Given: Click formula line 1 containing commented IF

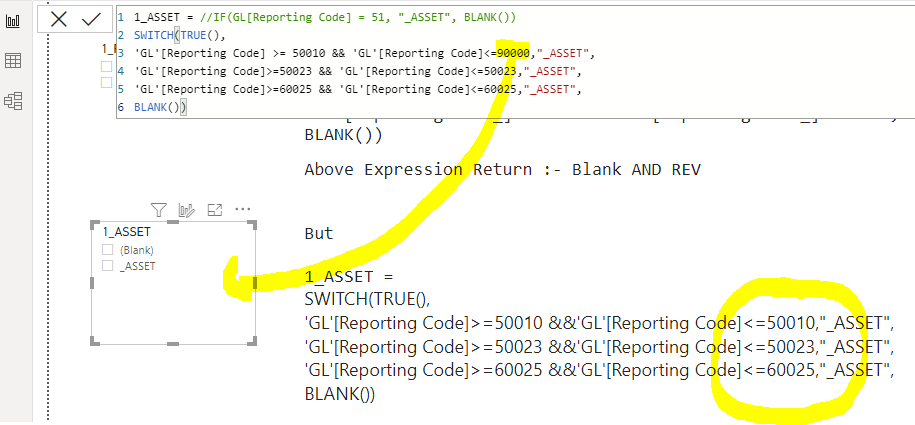Looking at the screenshot, I should tap(325, 18).
